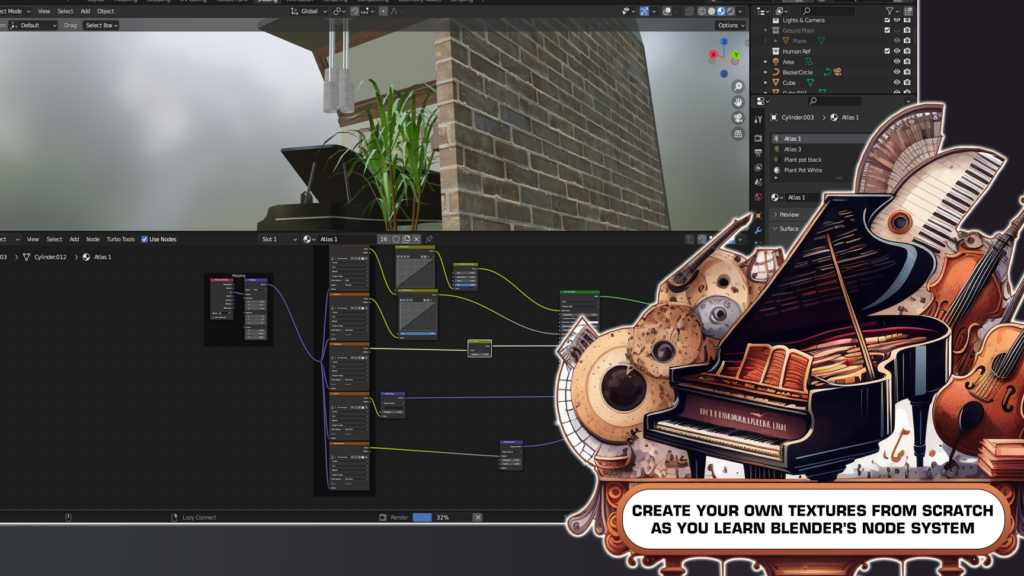The image size is (1024, 576).
Task: Switch perspective/orthographic with the grid icon
Action: pos(738,134)
